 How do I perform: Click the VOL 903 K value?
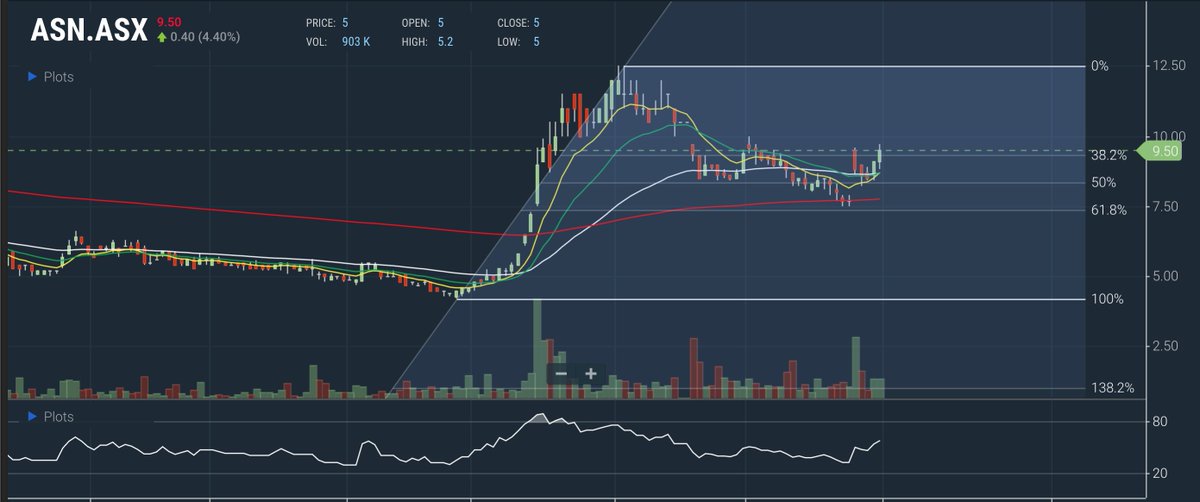356,42
